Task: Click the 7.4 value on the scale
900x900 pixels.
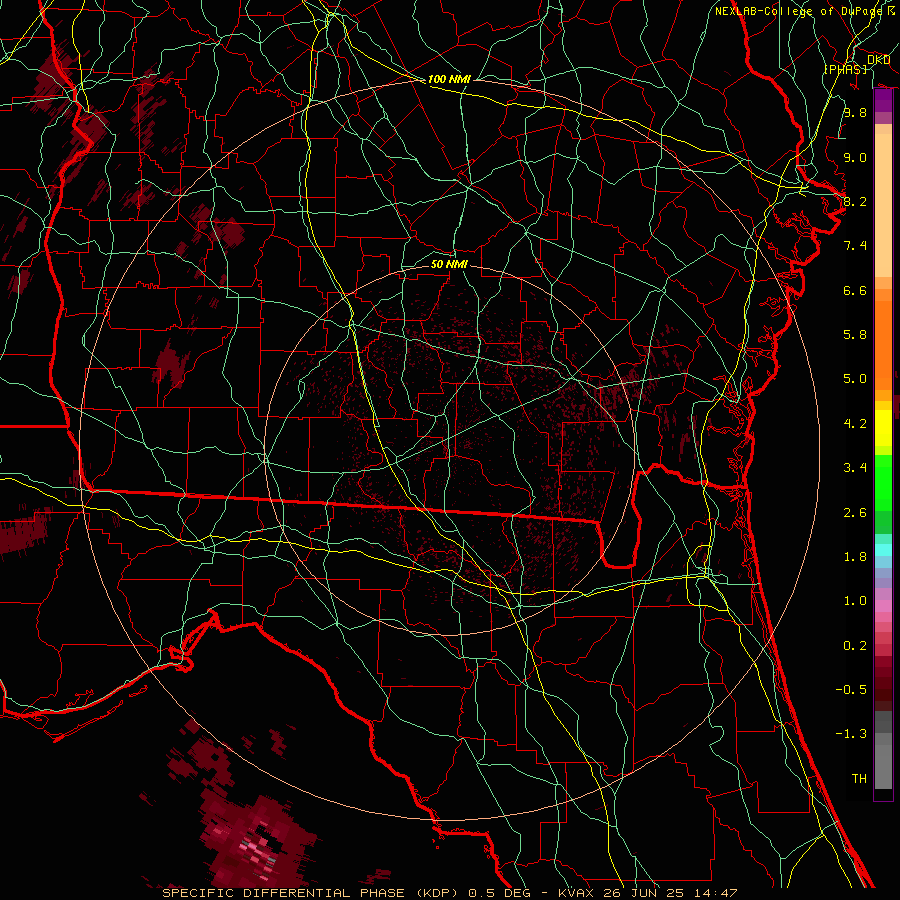Action: [x=855, y=246]
